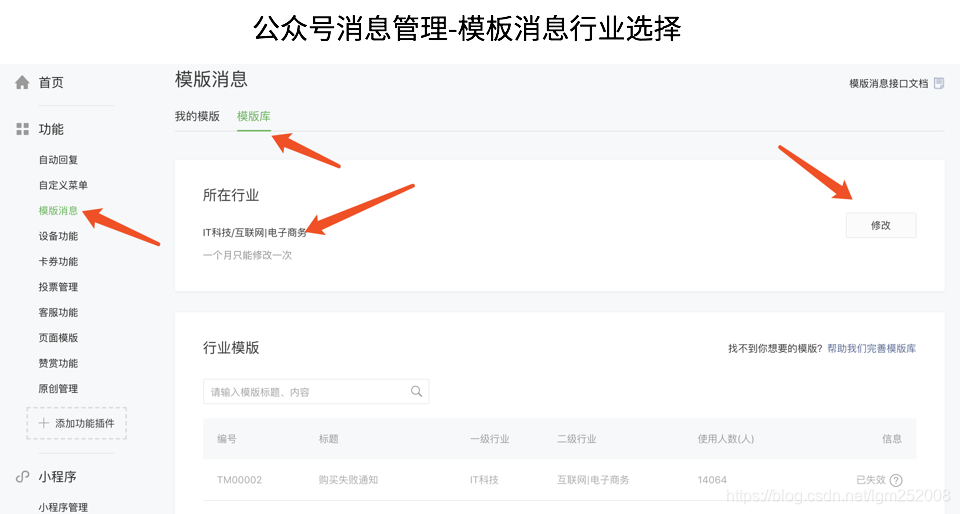The image size is (960, 514).
Task: Click the 一级行业 column header
Action: 490,439
